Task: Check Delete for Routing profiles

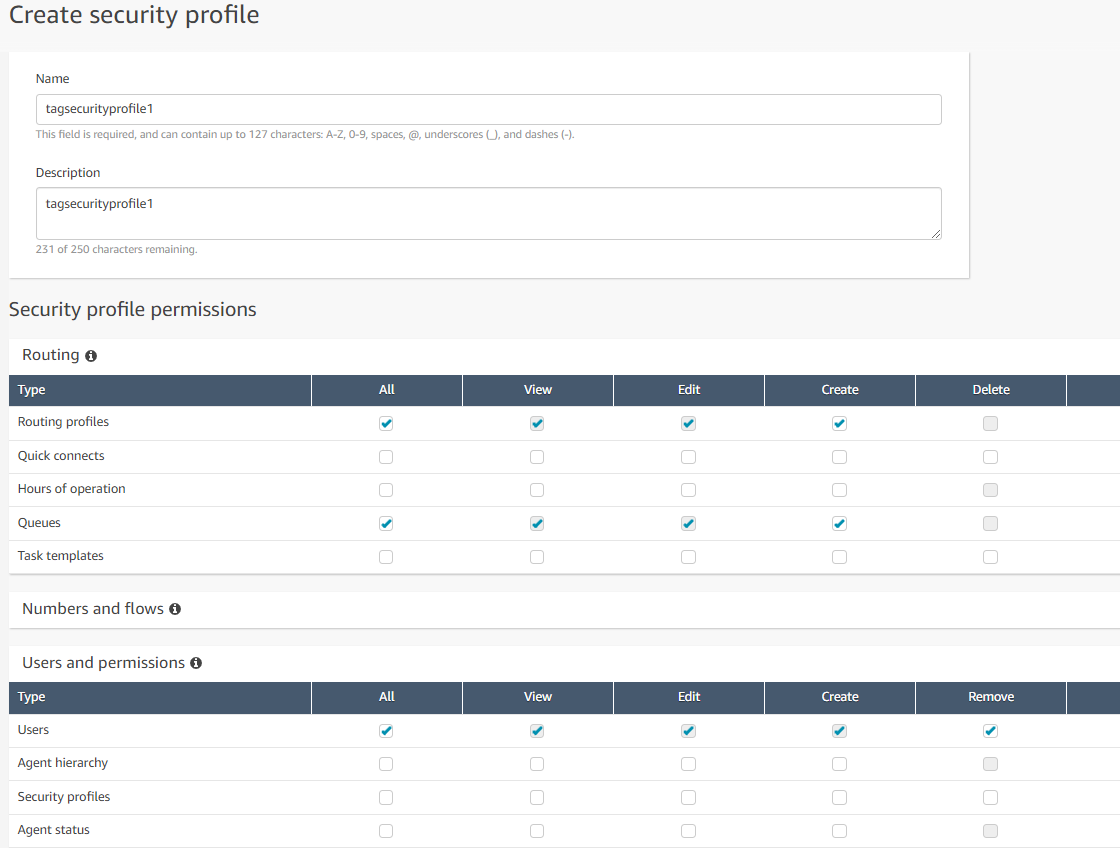Action: (x=990, y=424)
